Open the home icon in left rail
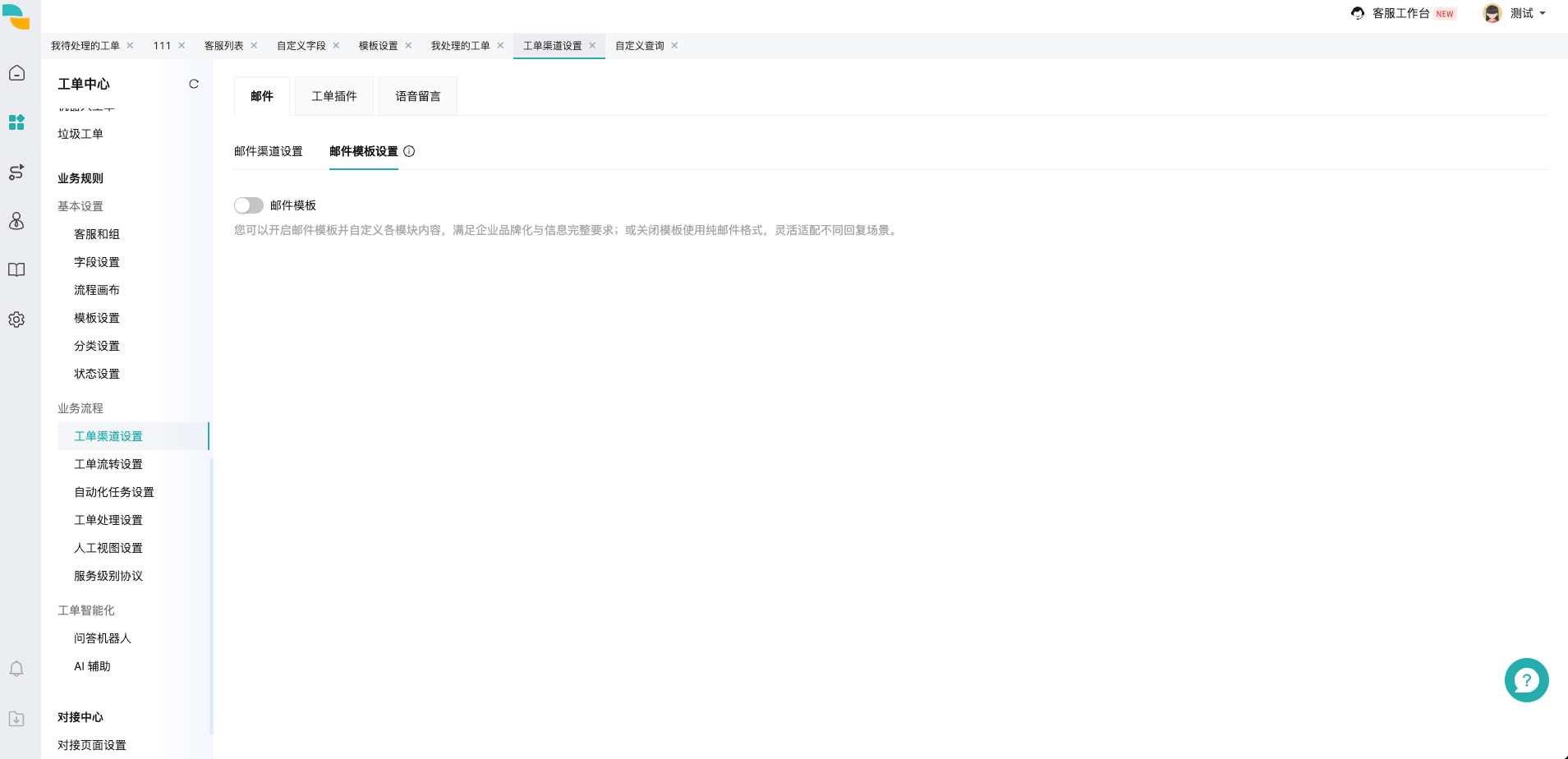 [16, 73]
